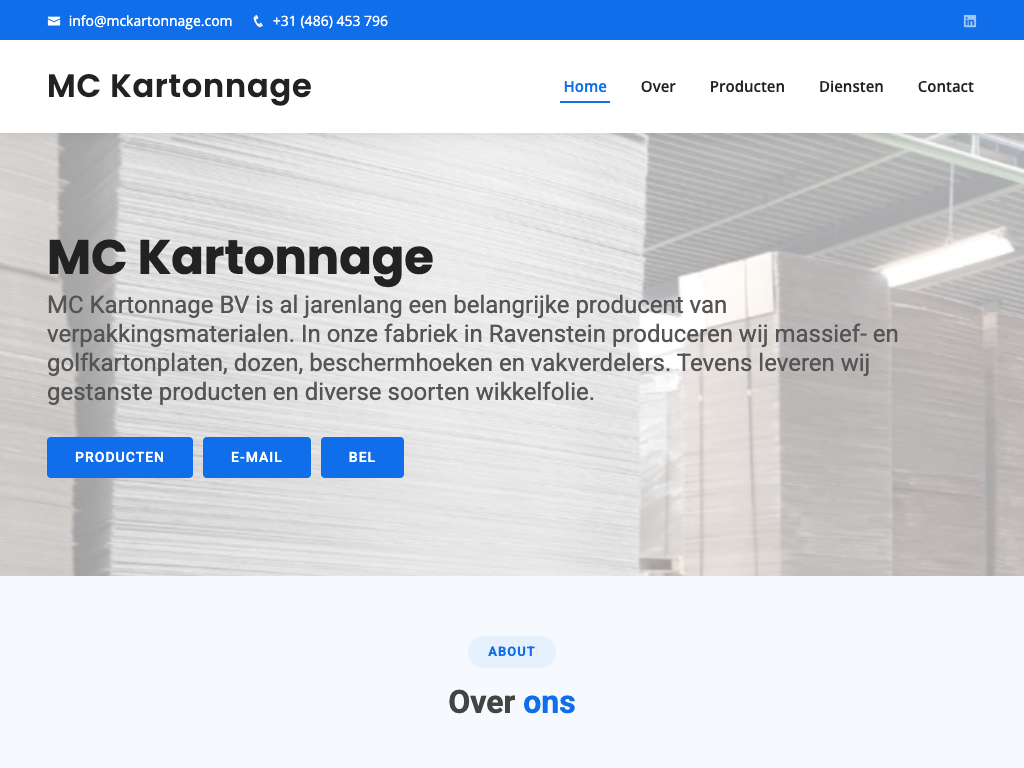Click the Over ons section heading
This screenshot has height=768, width=1024.
512,702
